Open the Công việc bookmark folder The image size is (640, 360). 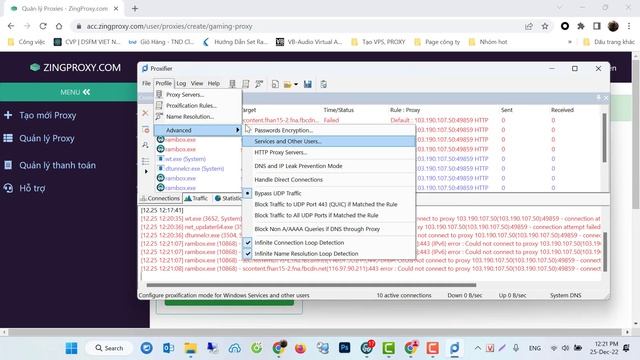(27, 42)
